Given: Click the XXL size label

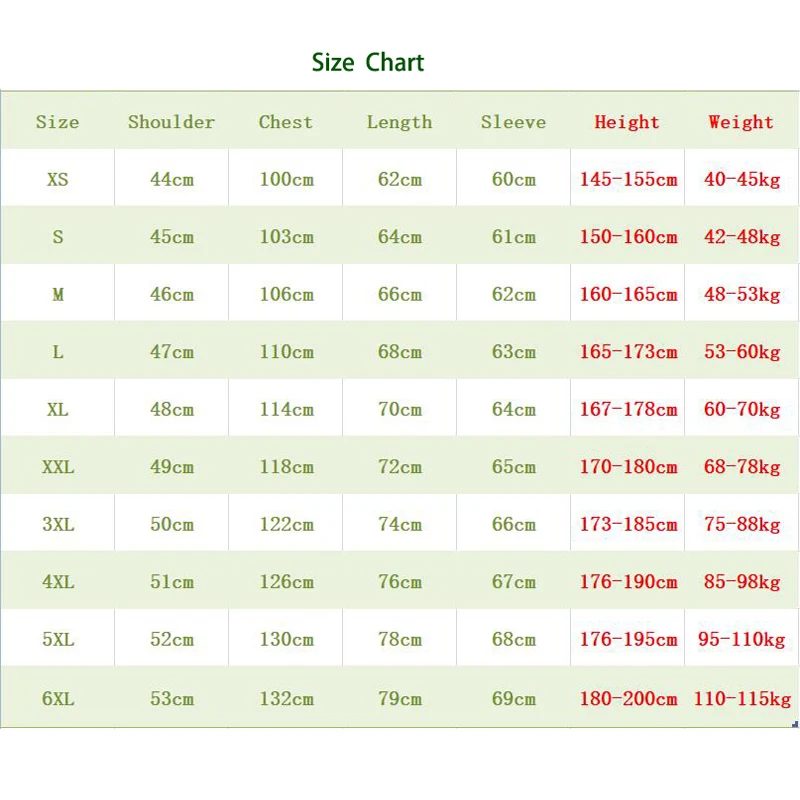Looking at the screenshot, I should tap(58, 467).
